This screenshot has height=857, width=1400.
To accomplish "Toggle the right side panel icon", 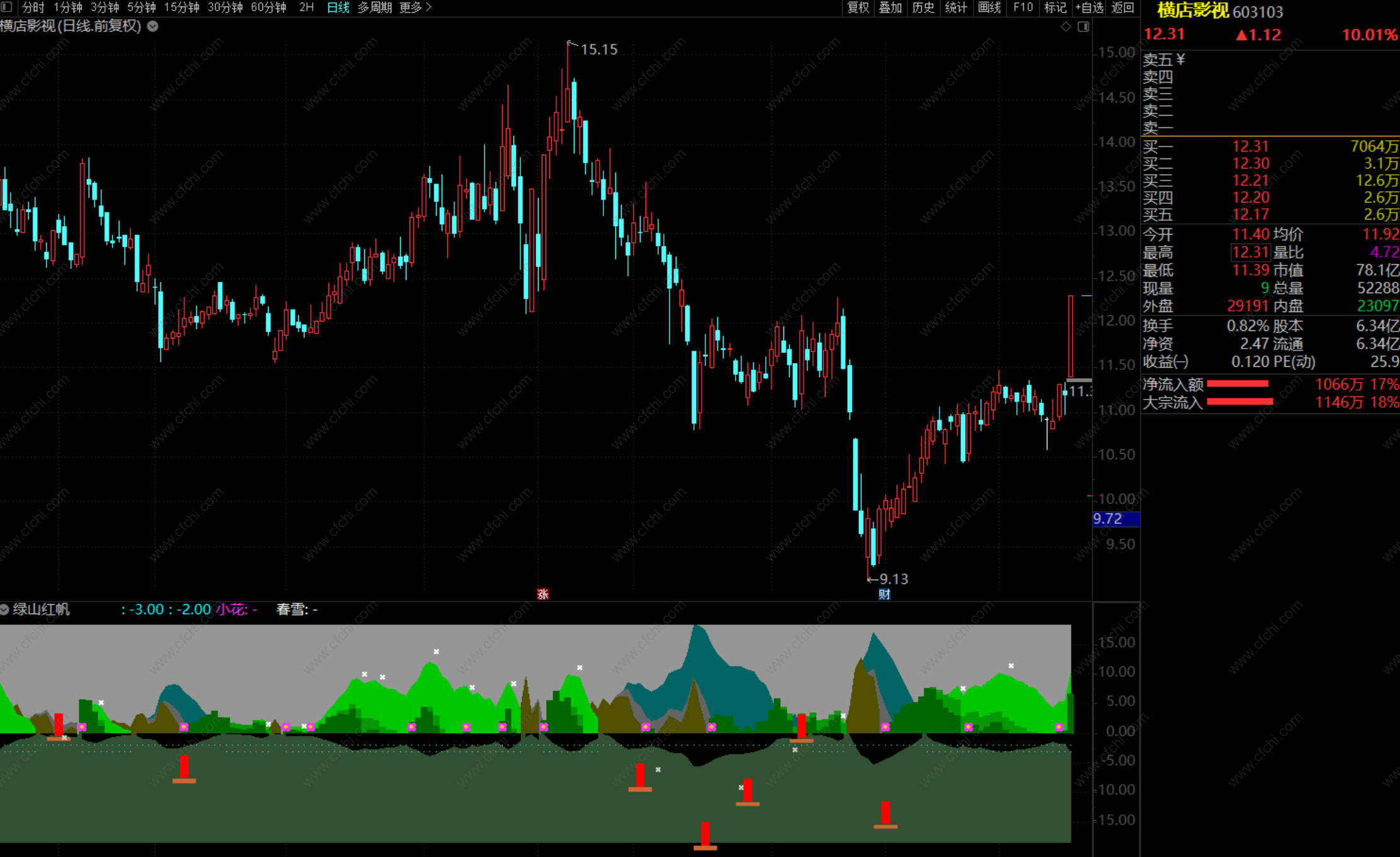I will 1084,26.
